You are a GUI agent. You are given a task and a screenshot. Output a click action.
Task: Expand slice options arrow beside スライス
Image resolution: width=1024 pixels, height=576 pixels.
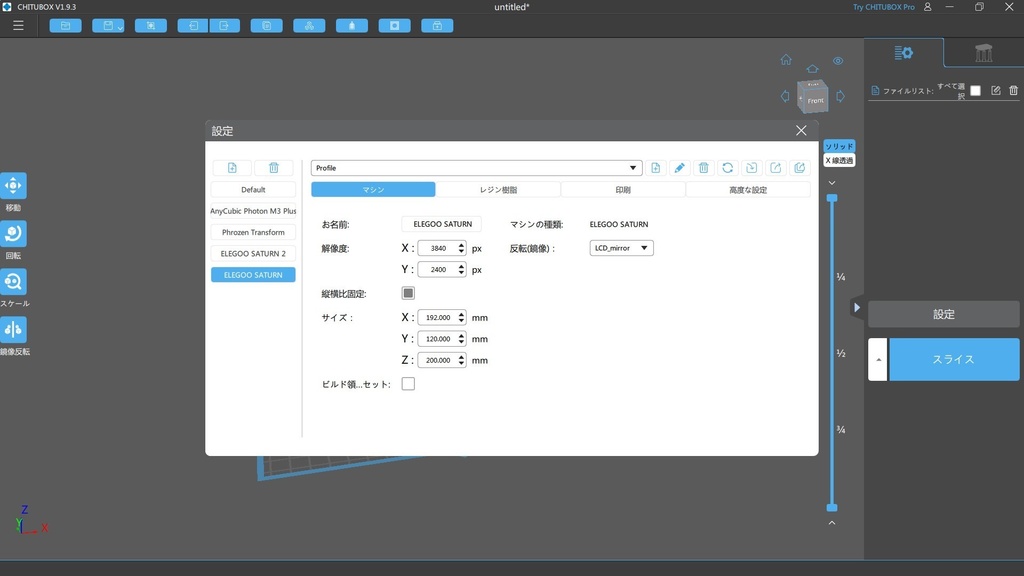pyautogui.click(x=878, y=359)
